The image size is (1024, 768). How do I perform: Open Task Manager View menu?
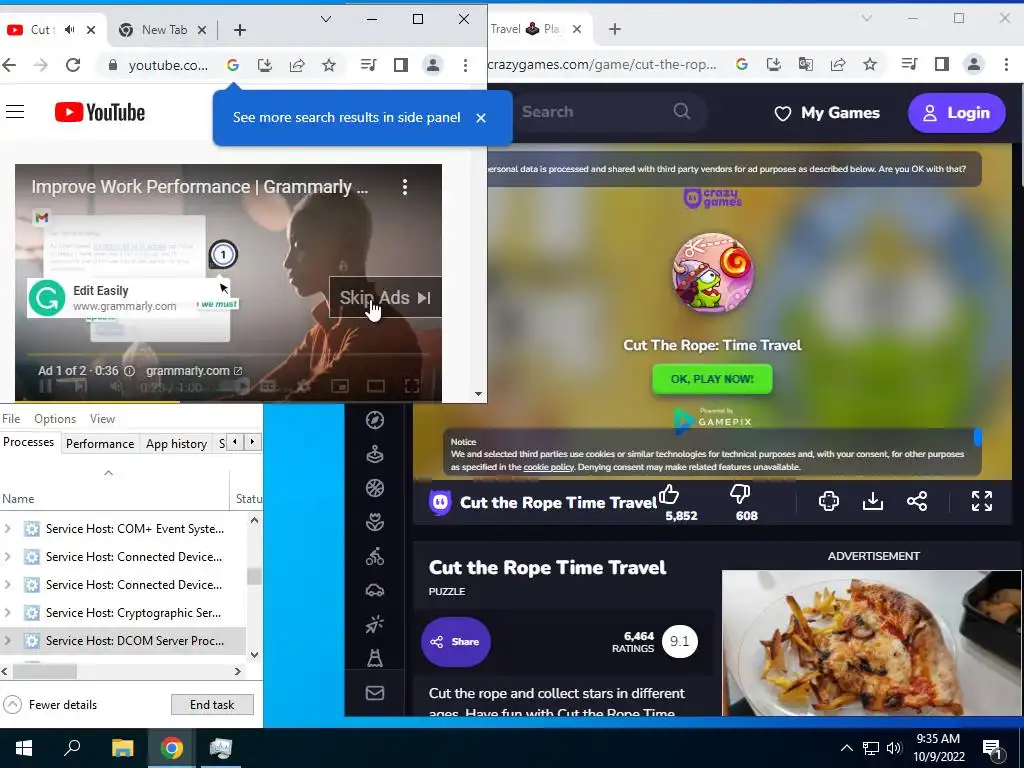point(103,419)
